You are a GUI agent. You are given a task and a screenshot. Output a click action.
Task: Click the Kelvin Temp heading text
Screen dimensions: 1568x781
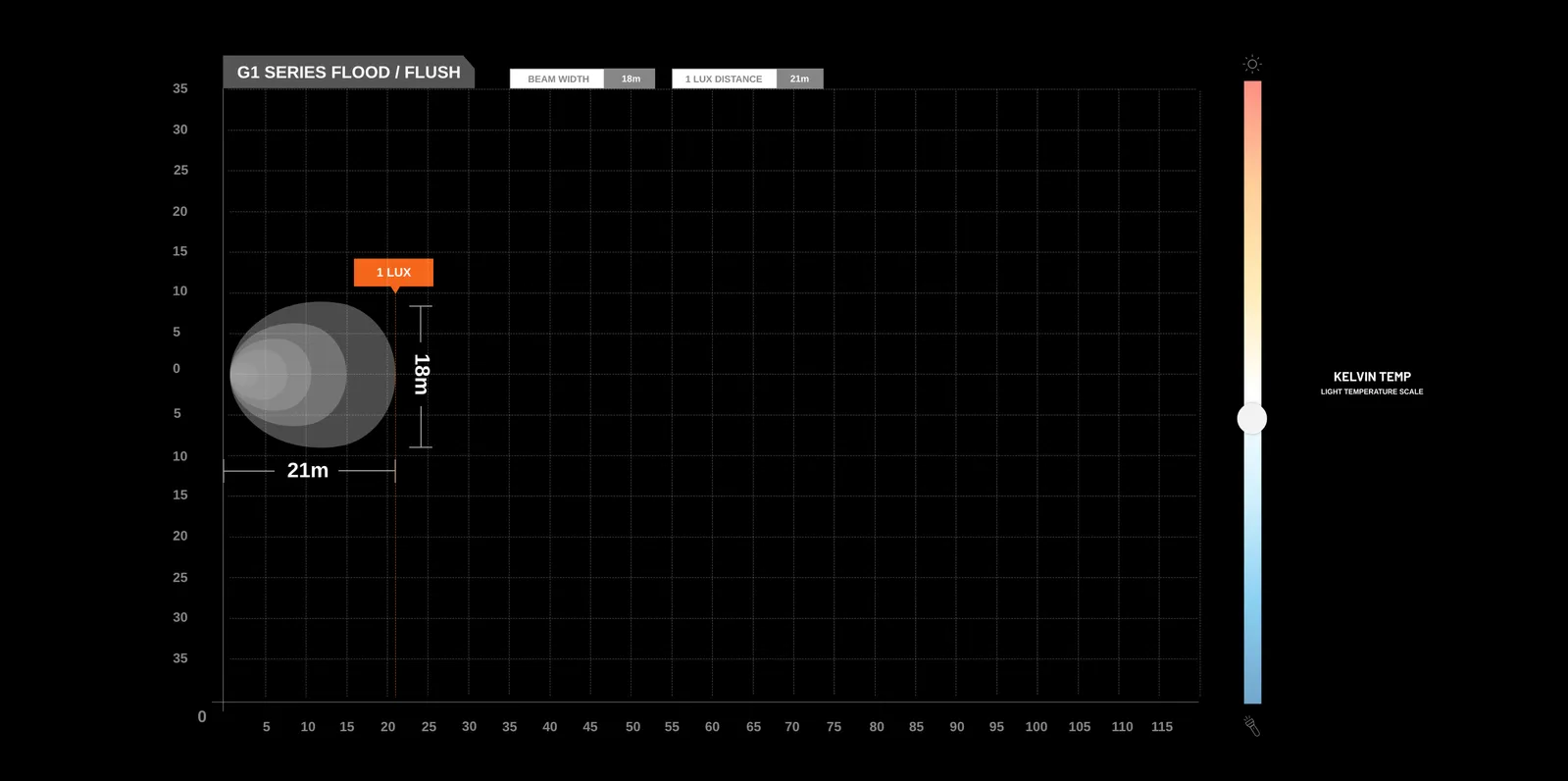(x=1371, y=377)
